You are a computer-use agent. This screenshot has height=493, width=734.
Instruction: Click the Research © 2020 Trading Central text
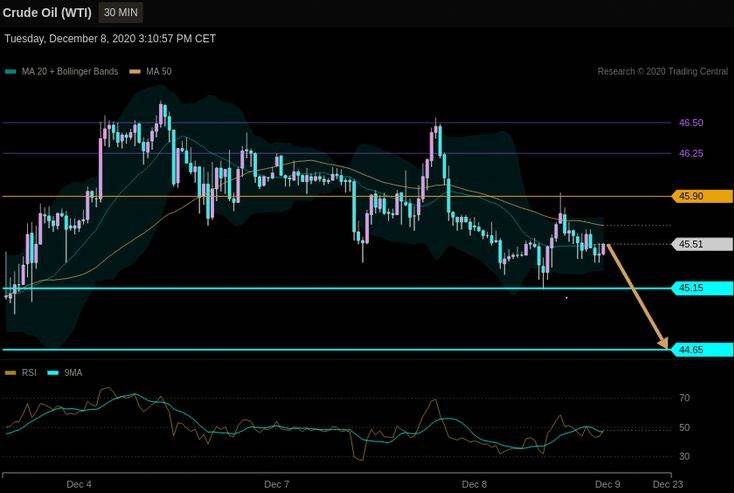[662, 72]
